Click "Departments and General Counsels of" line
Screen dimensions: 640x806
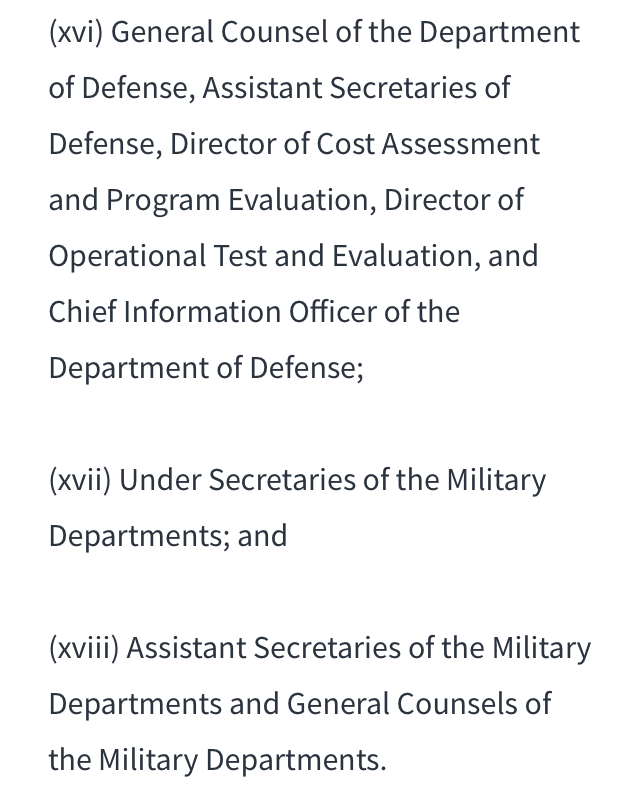(300, 704)
